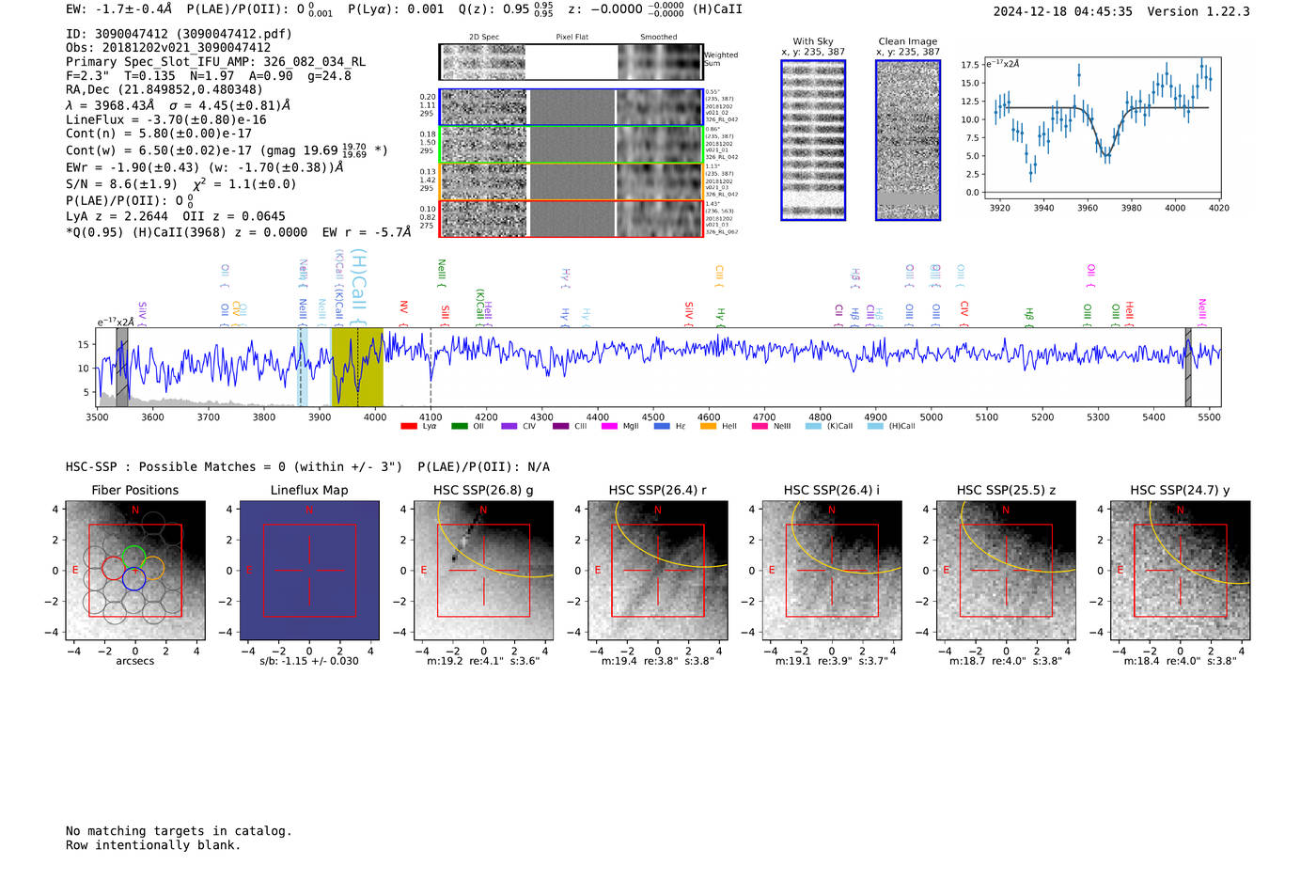Click the λ = 3968.43Å wavelength line

point(179,105)
